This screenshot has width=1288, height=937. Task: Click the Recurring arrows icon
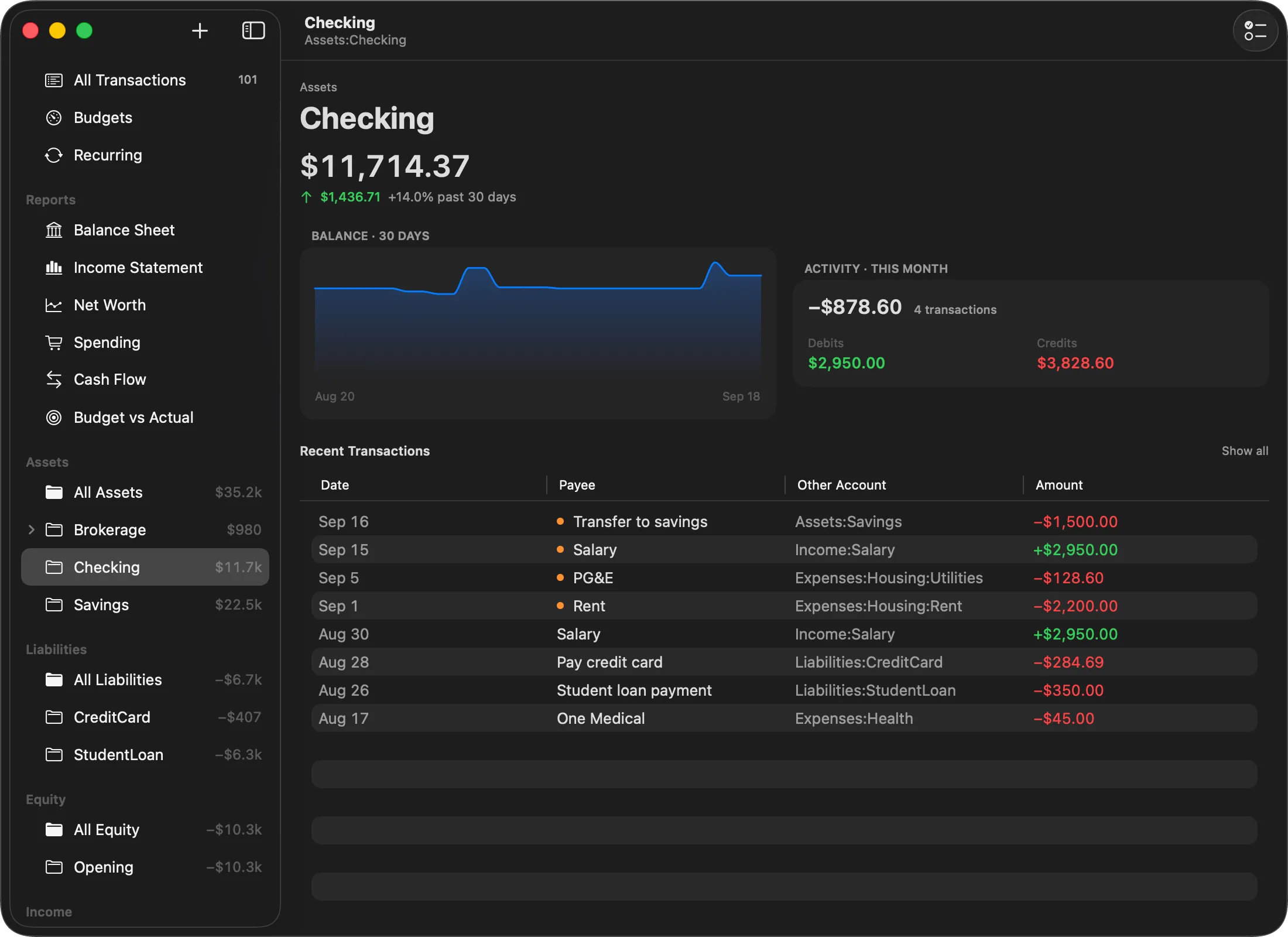tap(54, 155)
